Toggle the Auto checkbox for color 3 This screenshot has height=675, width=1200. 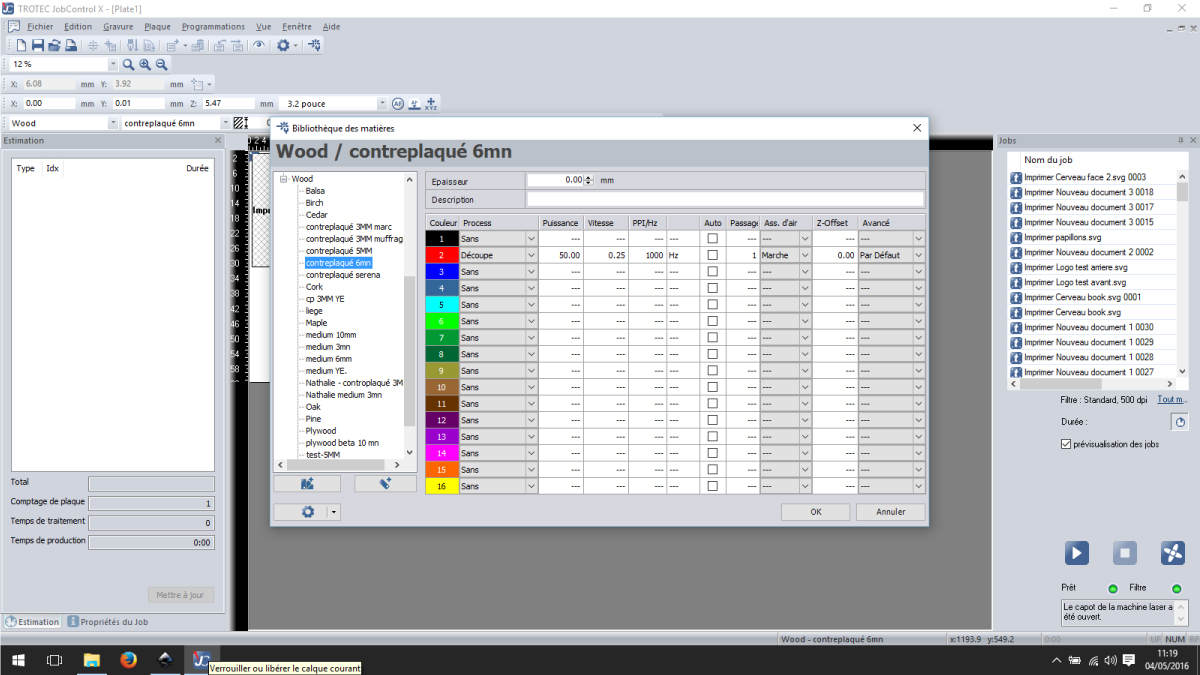click(713, 272)
